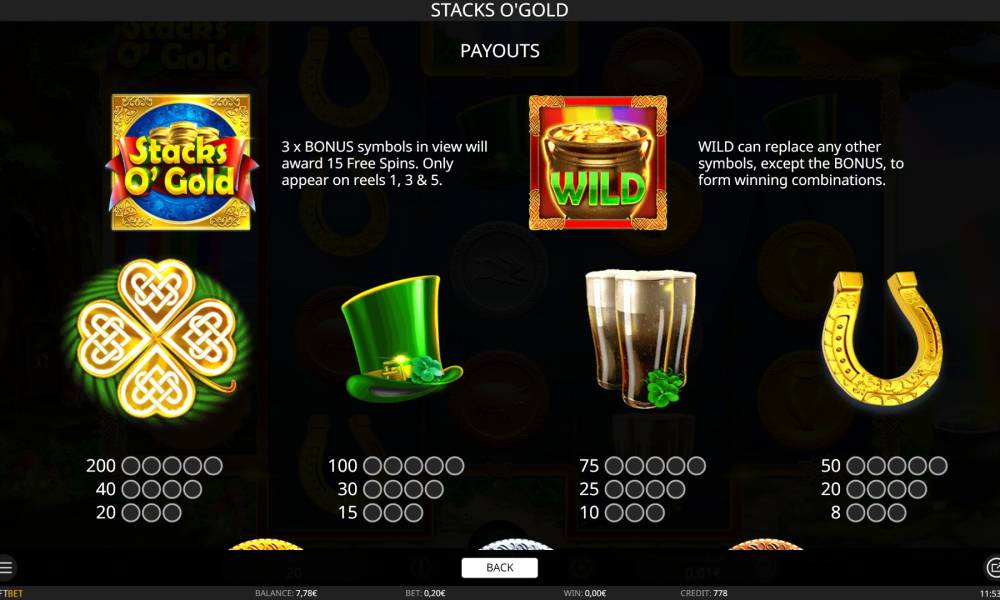Screen dimensions: 1000x600
Task: Click the 100 payout row for hat
Action: (395, 465)
